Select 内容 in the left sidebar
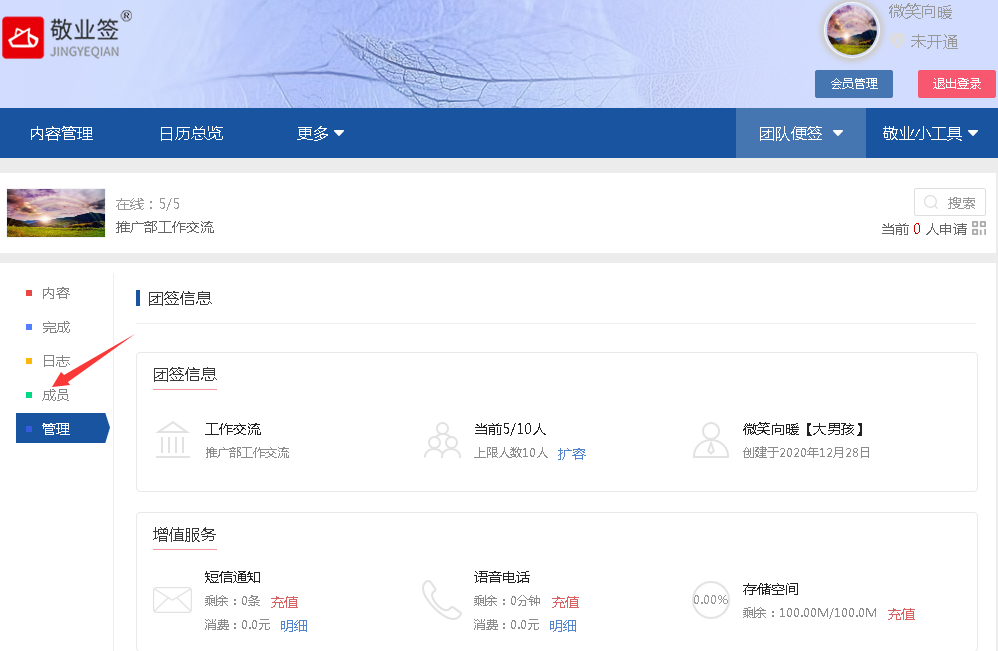Viewport: 998px width, 651px height. point(55,293)
